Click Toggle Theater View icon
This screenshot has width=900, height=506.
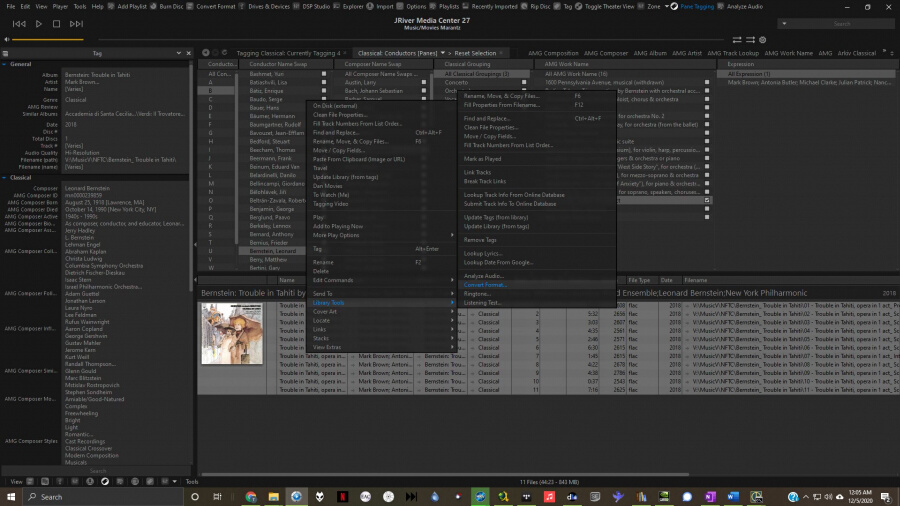point(579,6)
